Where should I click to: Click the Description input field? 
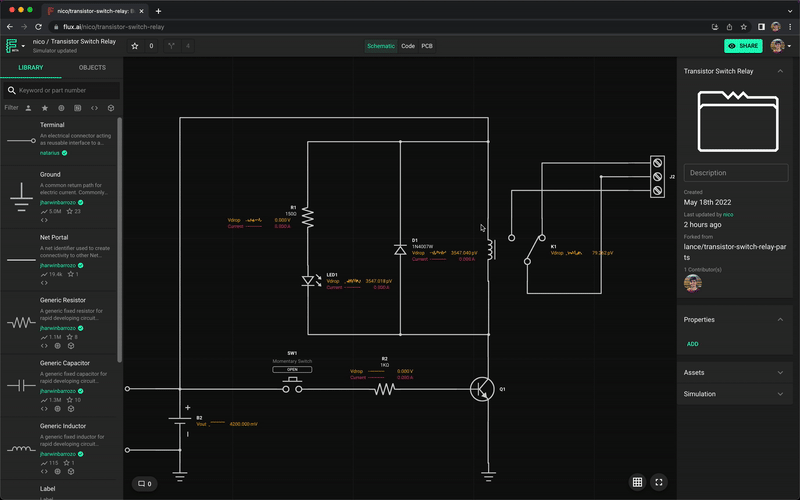point(736,173)
